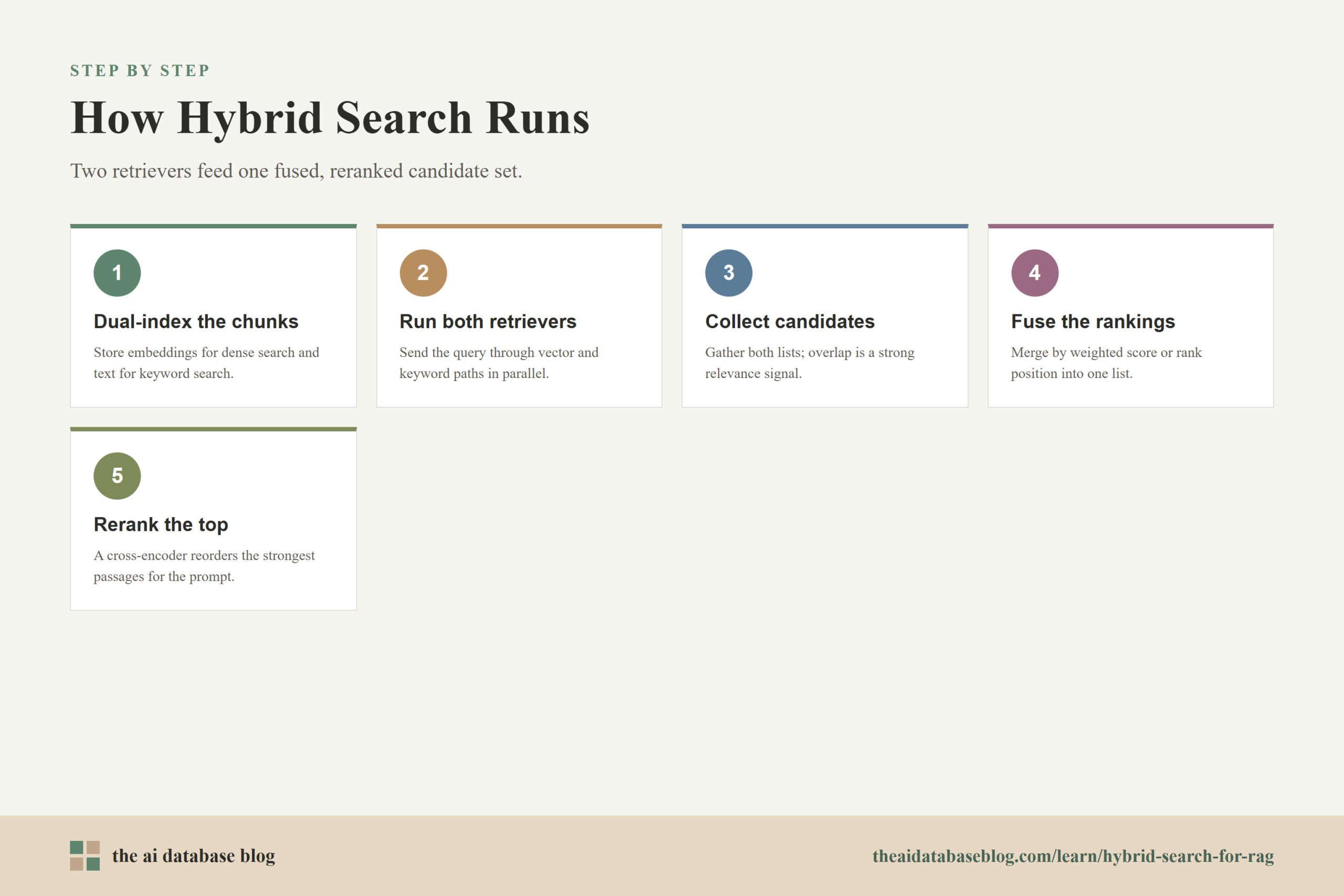The image size is (1344, 896).
Task: Open the hybrid-search-for-rag URL link
Action: 1073,856
